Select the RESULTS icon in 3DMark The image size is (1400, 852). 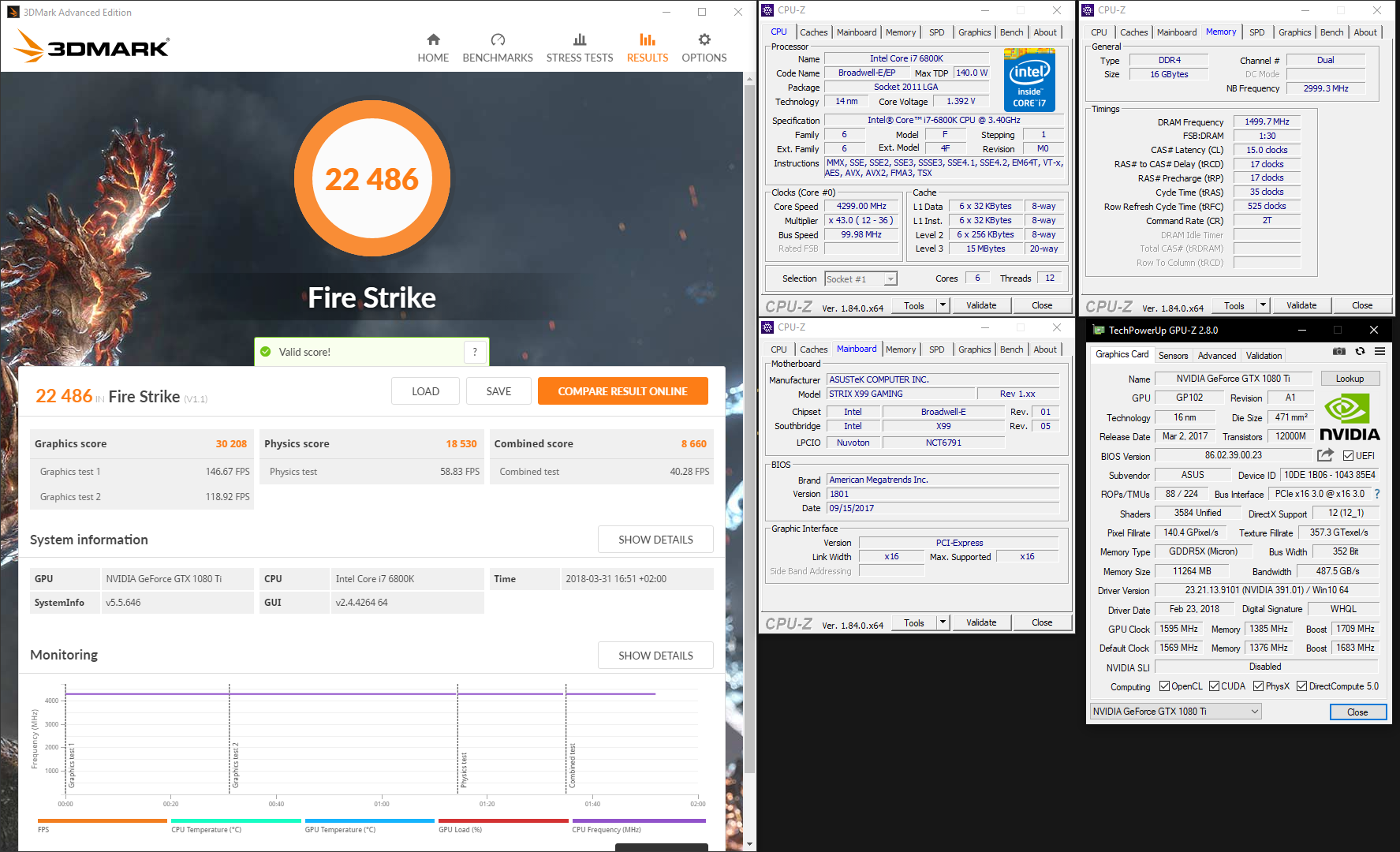click(x=647, y=39)
